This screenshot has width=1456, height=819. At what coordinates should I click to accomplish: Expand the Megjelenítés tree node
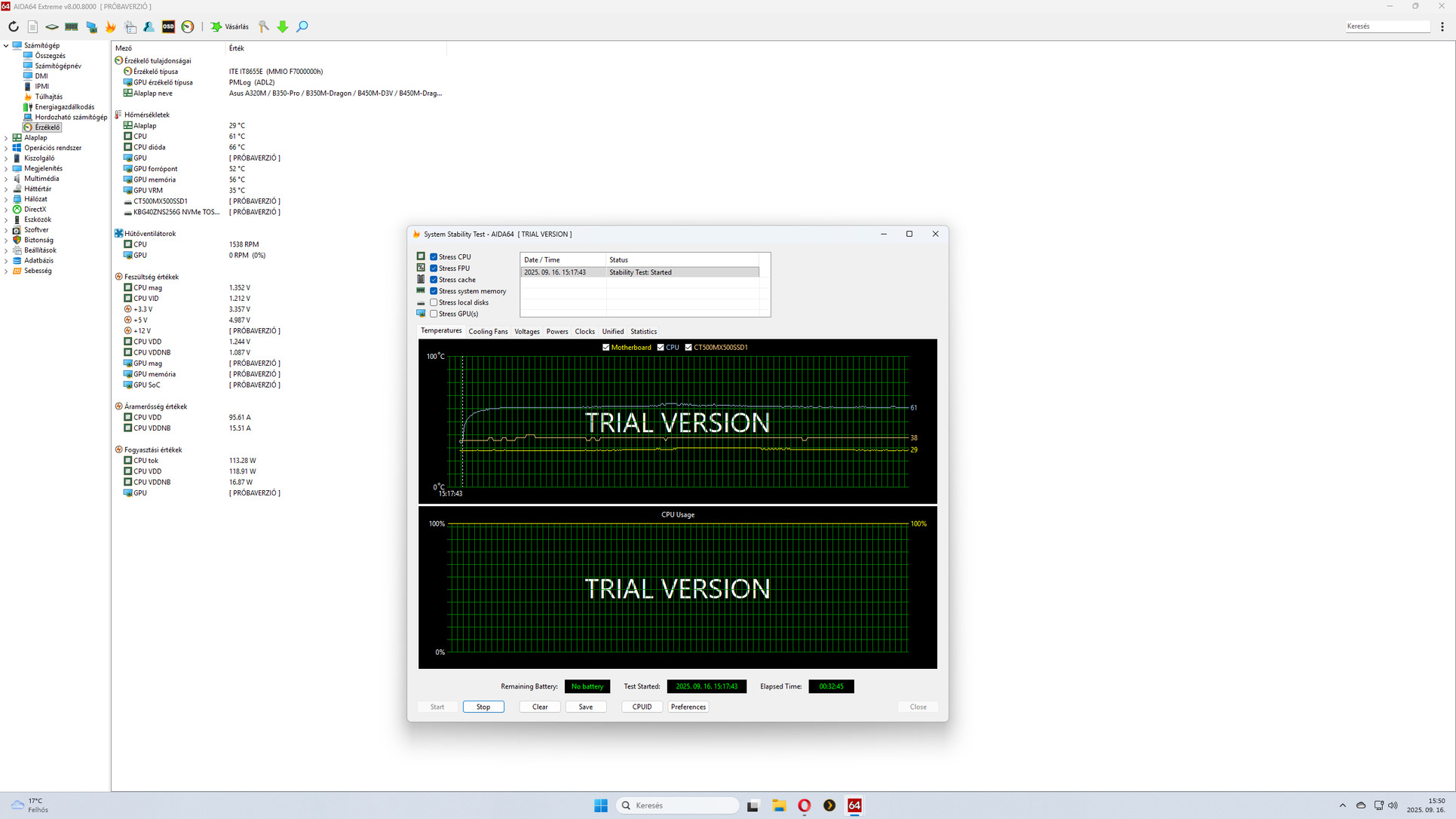6,169
